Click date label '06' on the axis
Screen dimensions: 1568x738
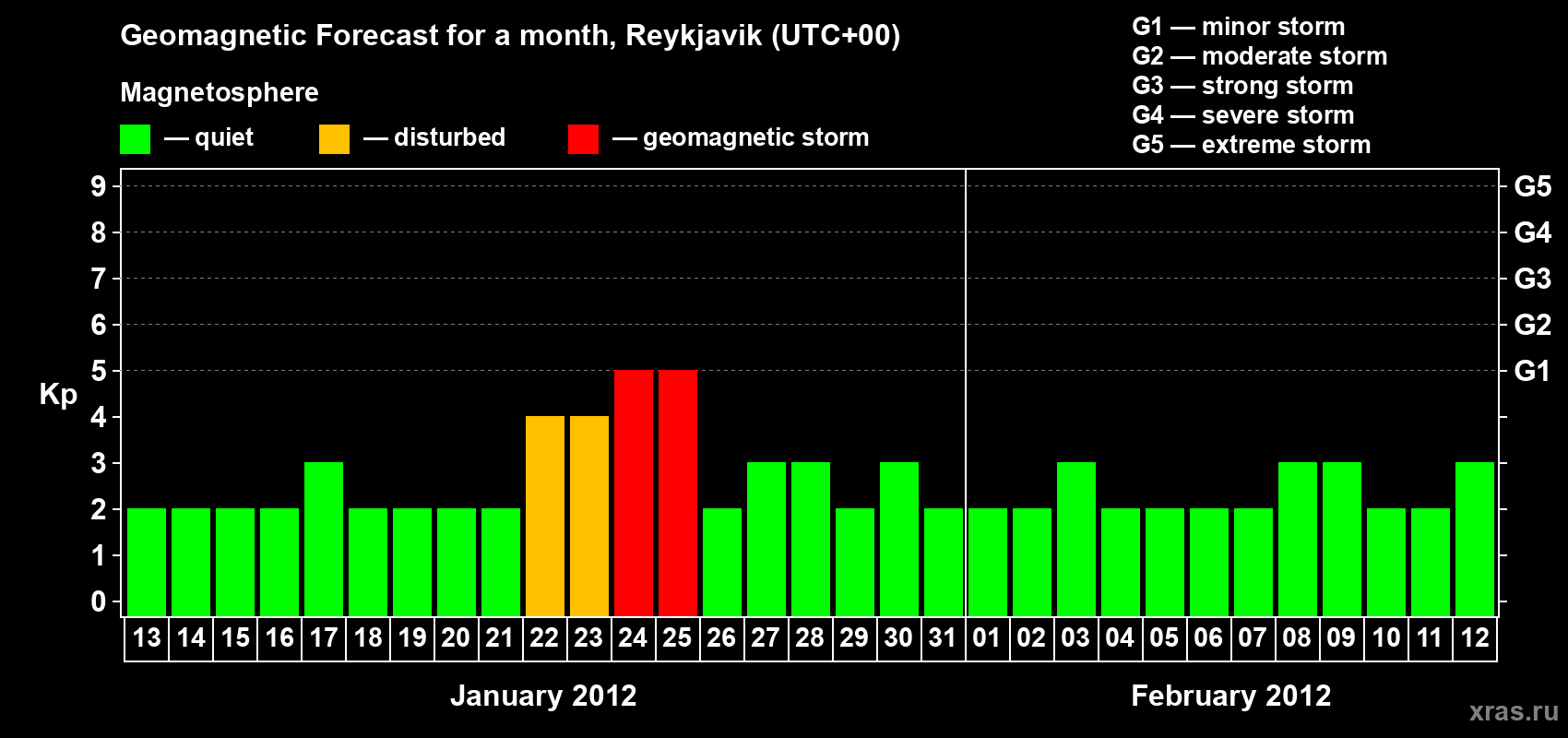[x=1208, y=637]
